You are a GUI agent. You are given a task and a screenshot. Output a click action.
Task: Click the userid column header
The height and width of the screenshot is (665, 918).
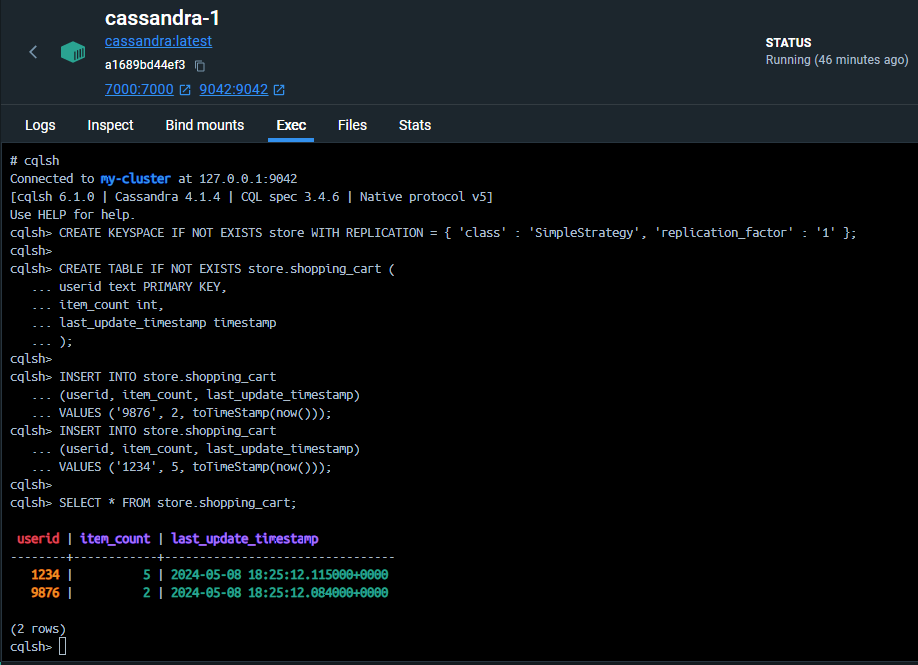coord(38,539)
